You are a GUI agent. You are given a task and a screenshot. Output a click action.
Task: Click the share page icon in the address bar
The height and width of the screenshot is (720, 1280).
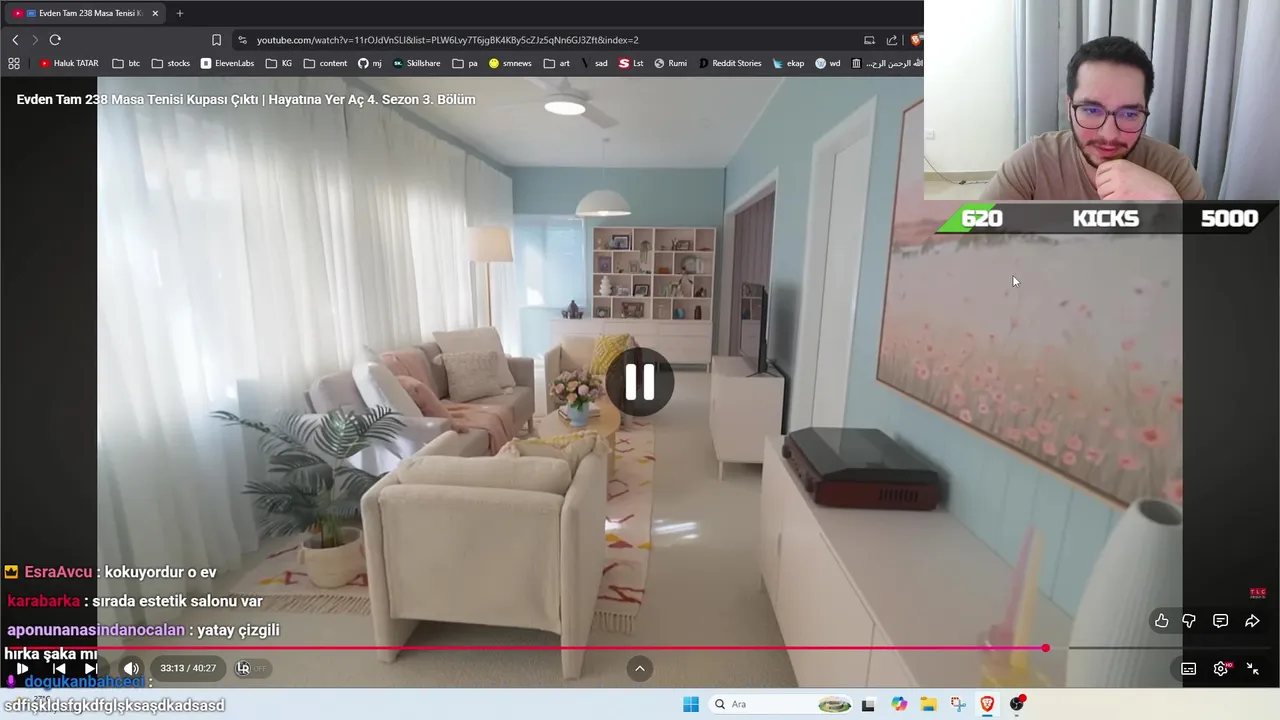tap(892, 40)
